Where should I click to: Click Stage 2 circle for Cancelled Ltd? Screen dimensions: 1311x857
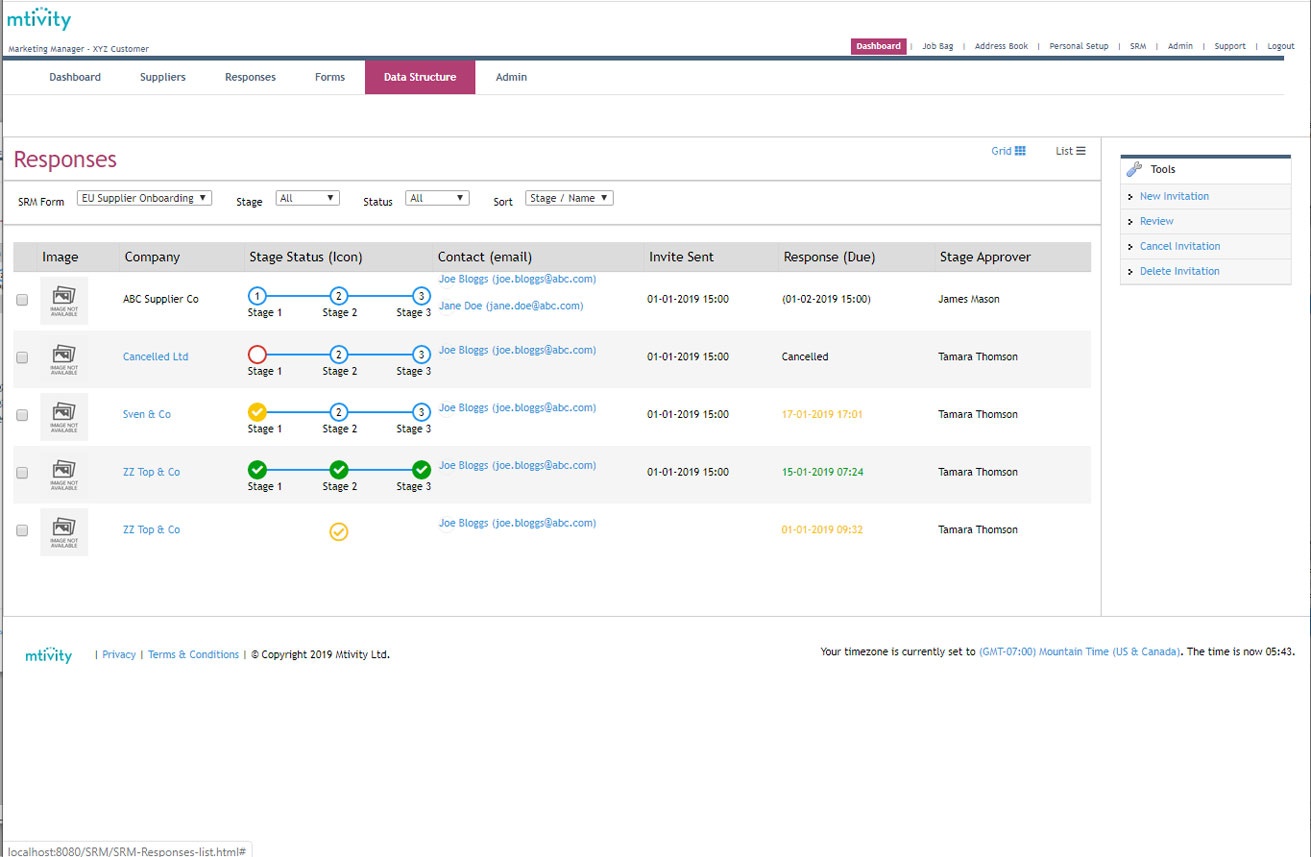tap(339, 354)
